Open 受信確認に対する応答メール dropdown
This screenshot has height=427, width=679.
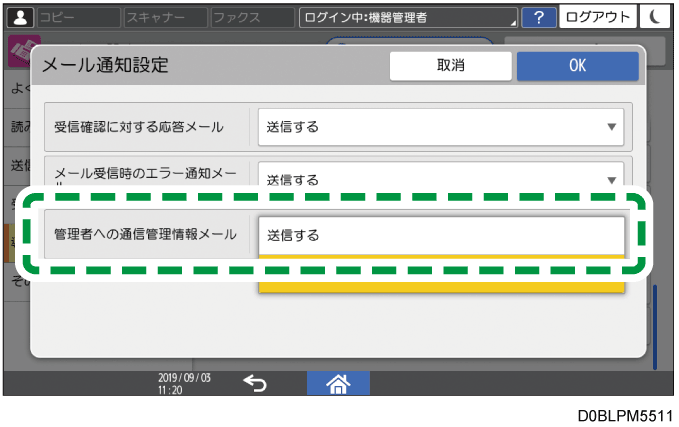point(441,127)
